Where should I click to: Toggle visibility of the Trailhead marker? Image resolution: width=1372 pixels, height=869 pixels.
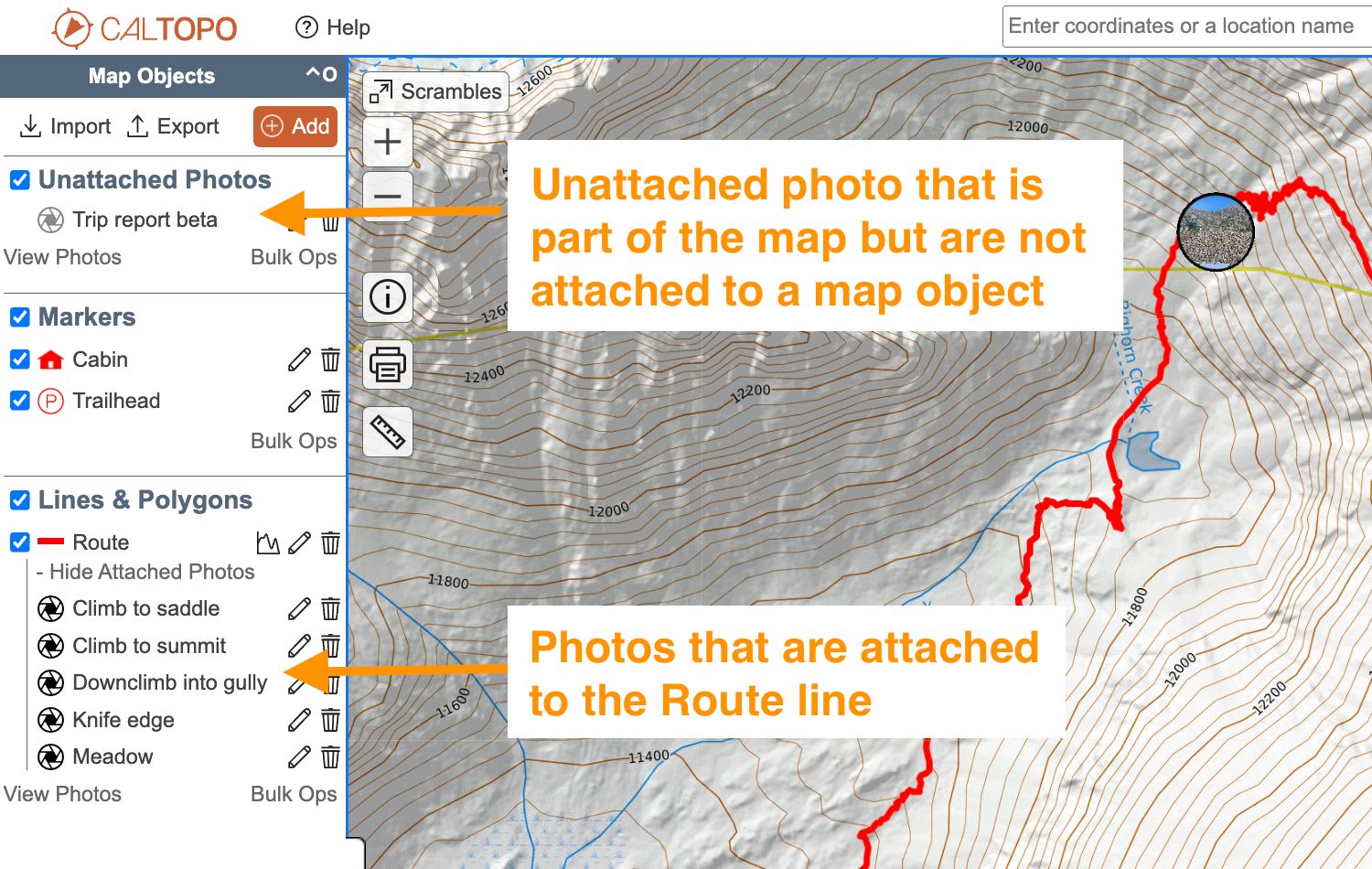[19, 401]
